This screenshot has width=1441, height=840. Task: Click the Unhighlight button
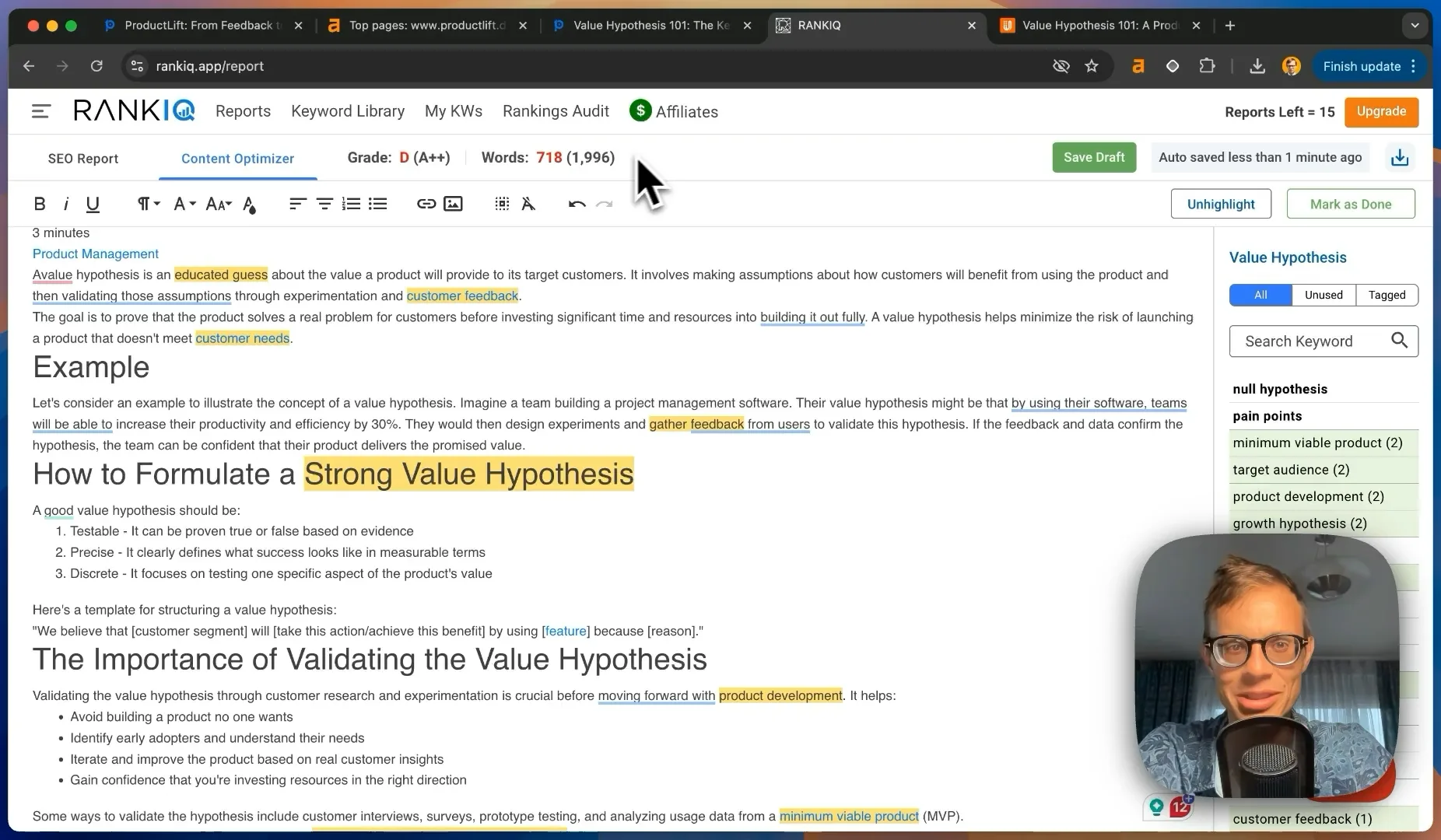1221,204
